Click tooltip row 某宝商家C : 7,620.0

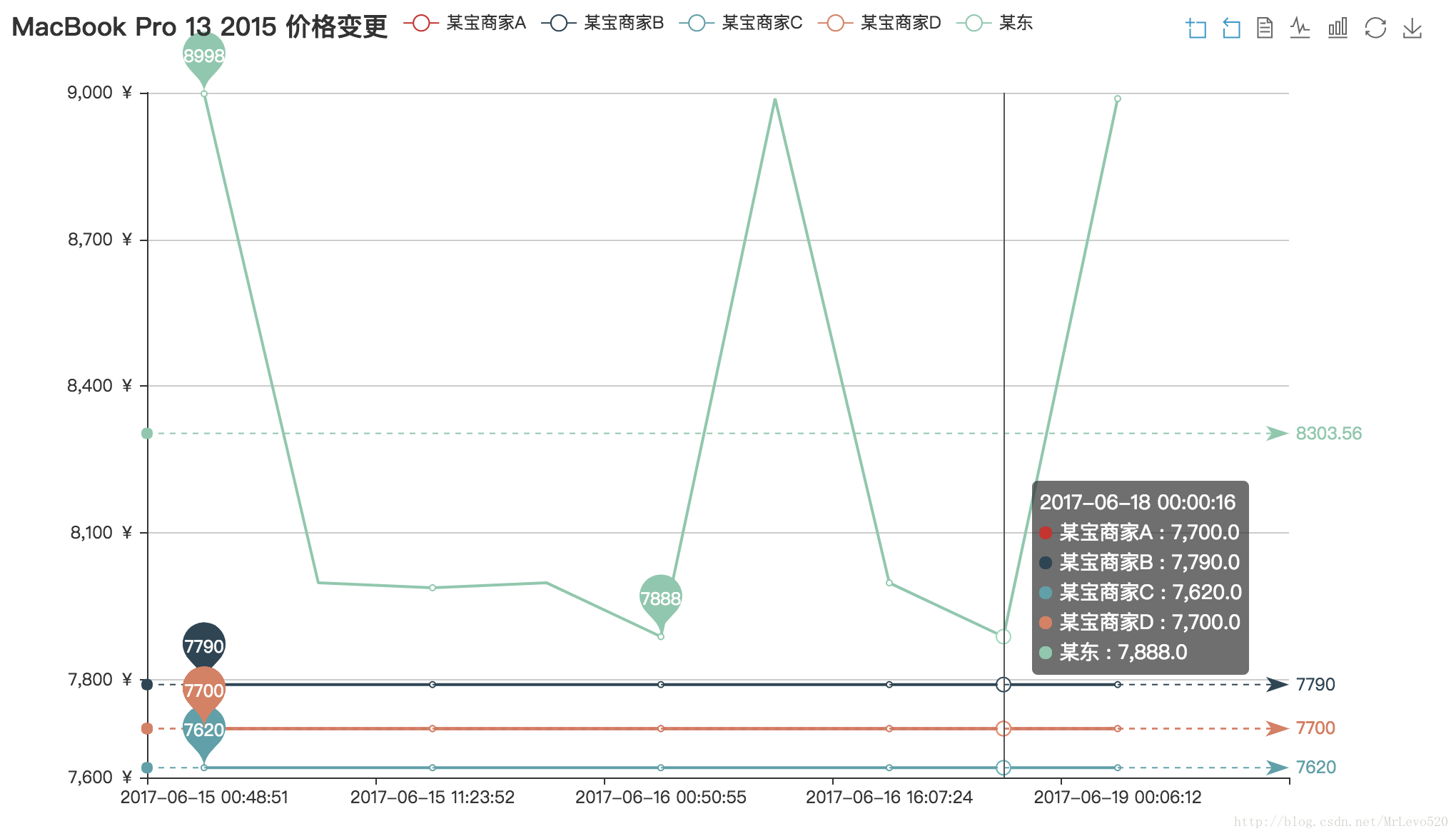point(1141,592)
